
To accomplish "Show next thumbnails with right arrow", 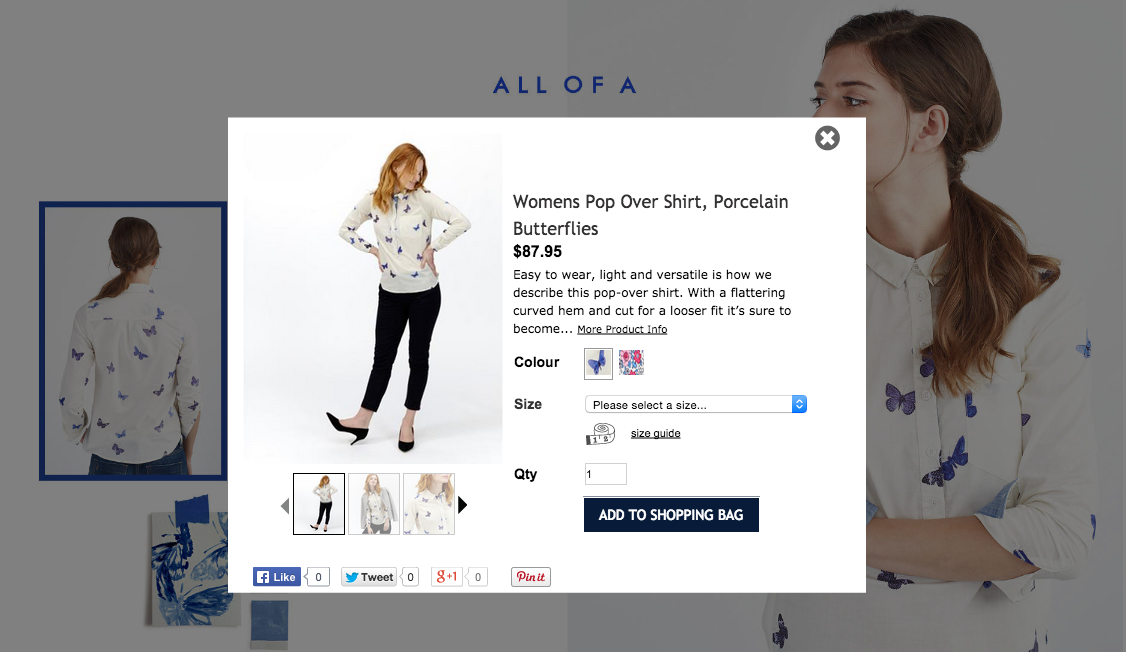I will click(x=462, y=505).
